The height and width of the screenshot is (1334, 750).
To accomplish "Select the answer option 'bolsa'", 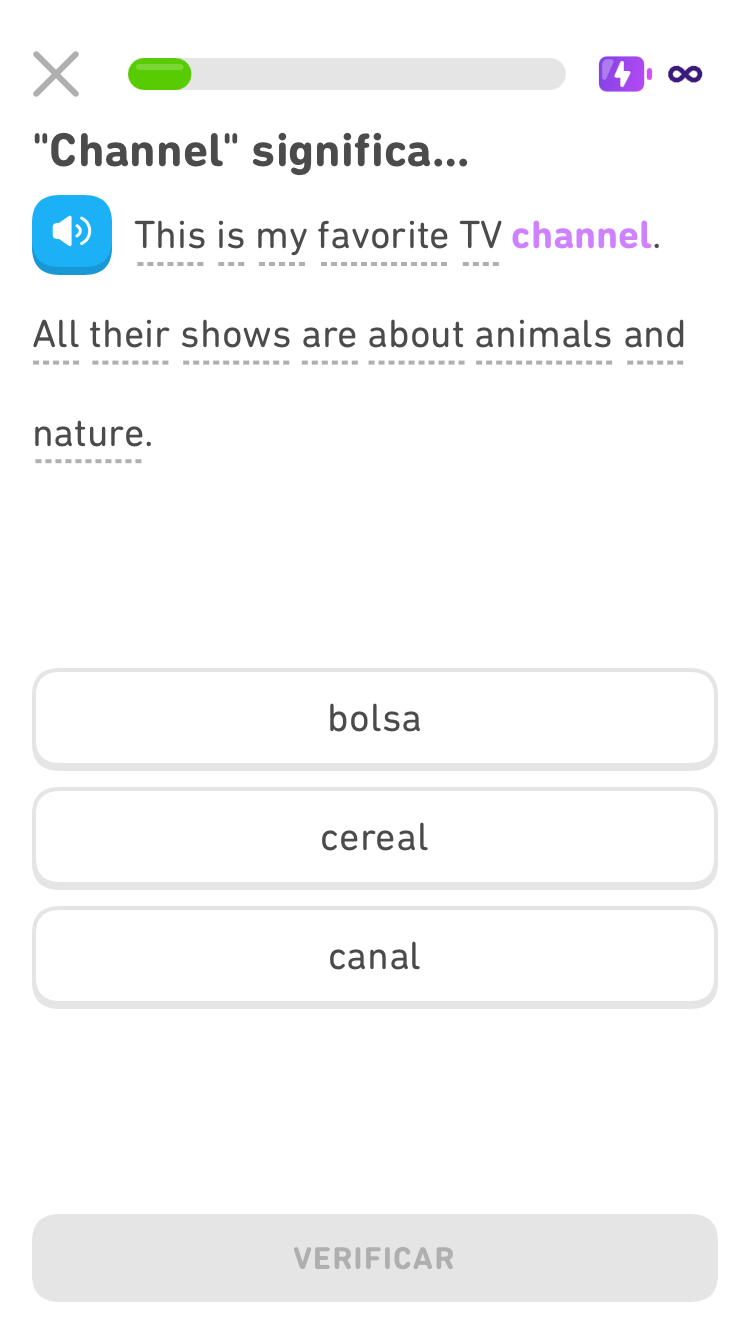I will [x=374, y=718].
